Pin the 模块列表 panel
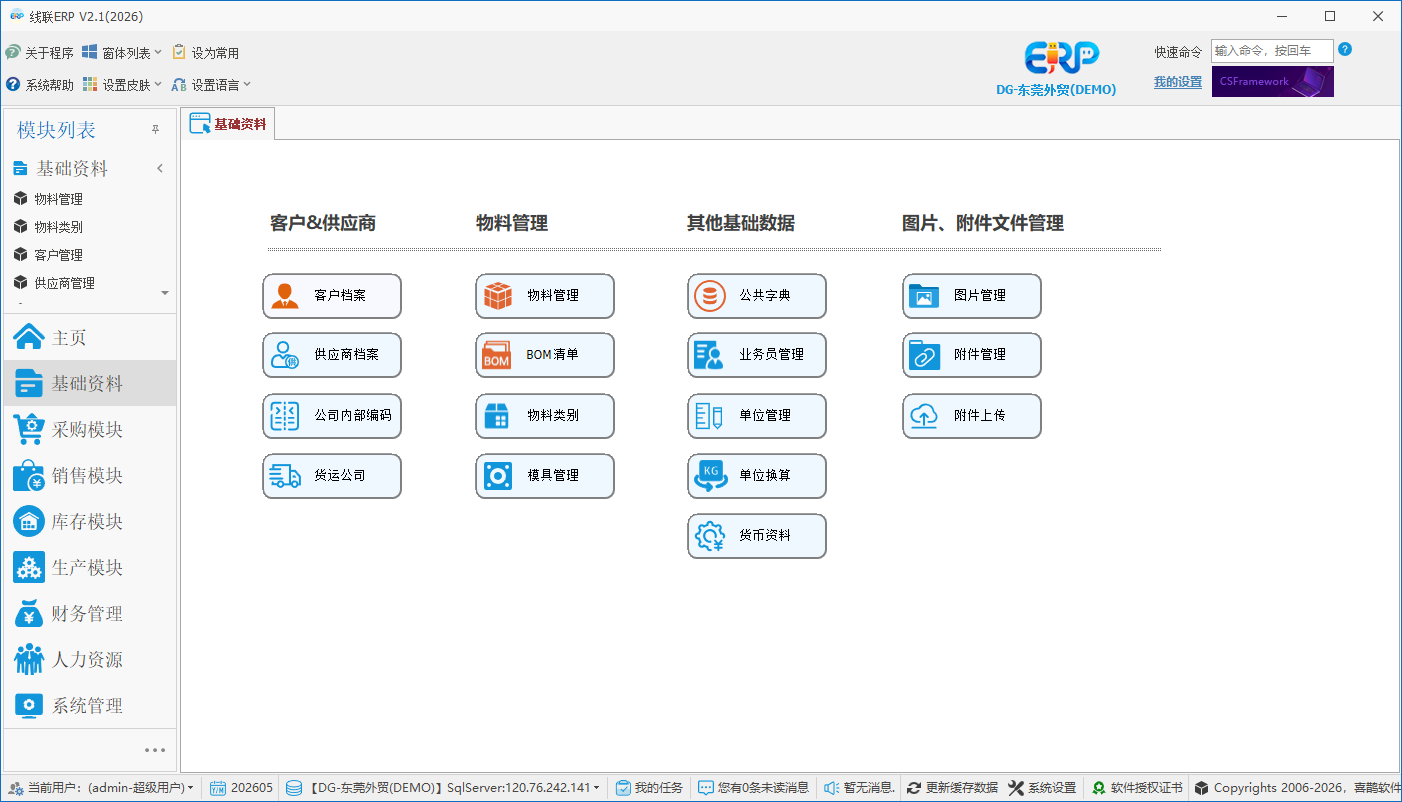Screen dimensions: 1402x802 pyautogui.click(x=156, y=130)
